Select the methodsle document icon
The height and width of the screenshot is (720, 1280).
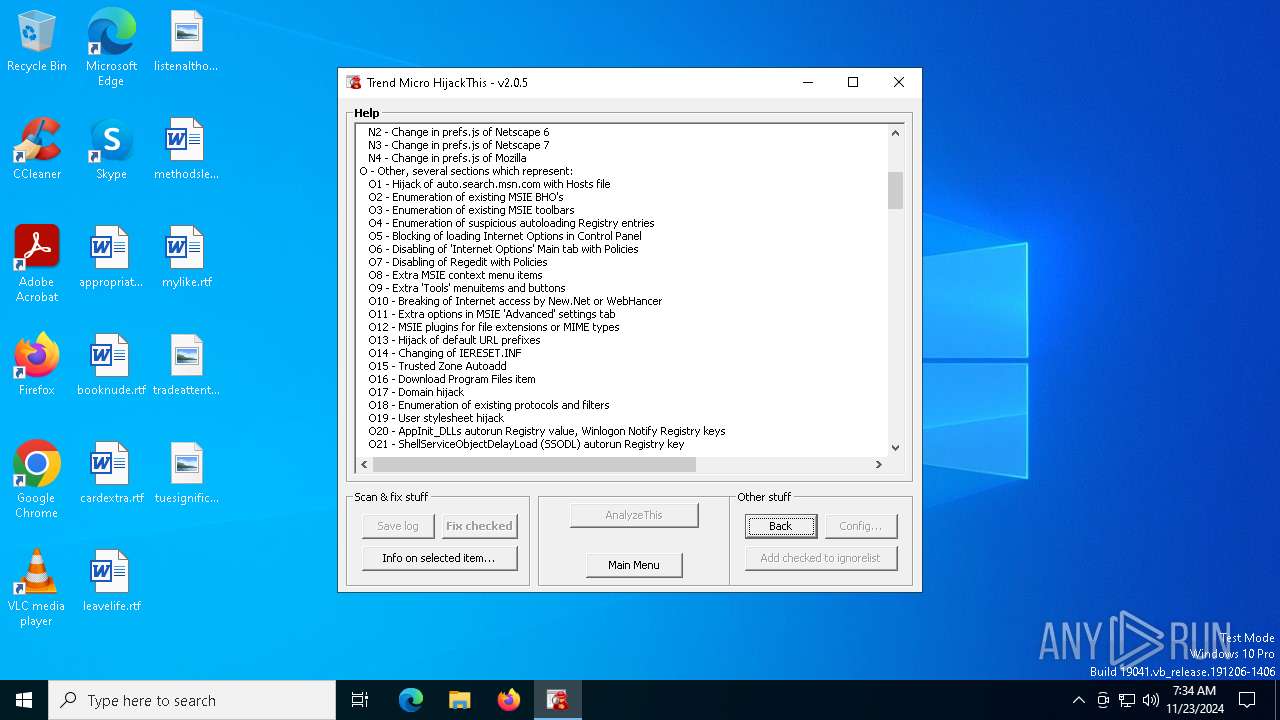click(x=186, y=150)
